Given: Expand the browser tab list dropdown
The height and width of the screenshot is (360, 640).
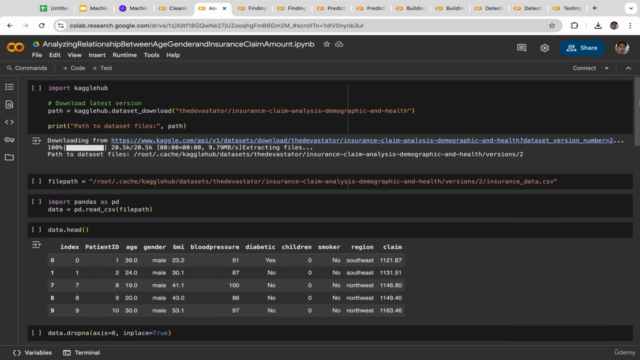Looking at the screenshot, I should click(631, 8).
